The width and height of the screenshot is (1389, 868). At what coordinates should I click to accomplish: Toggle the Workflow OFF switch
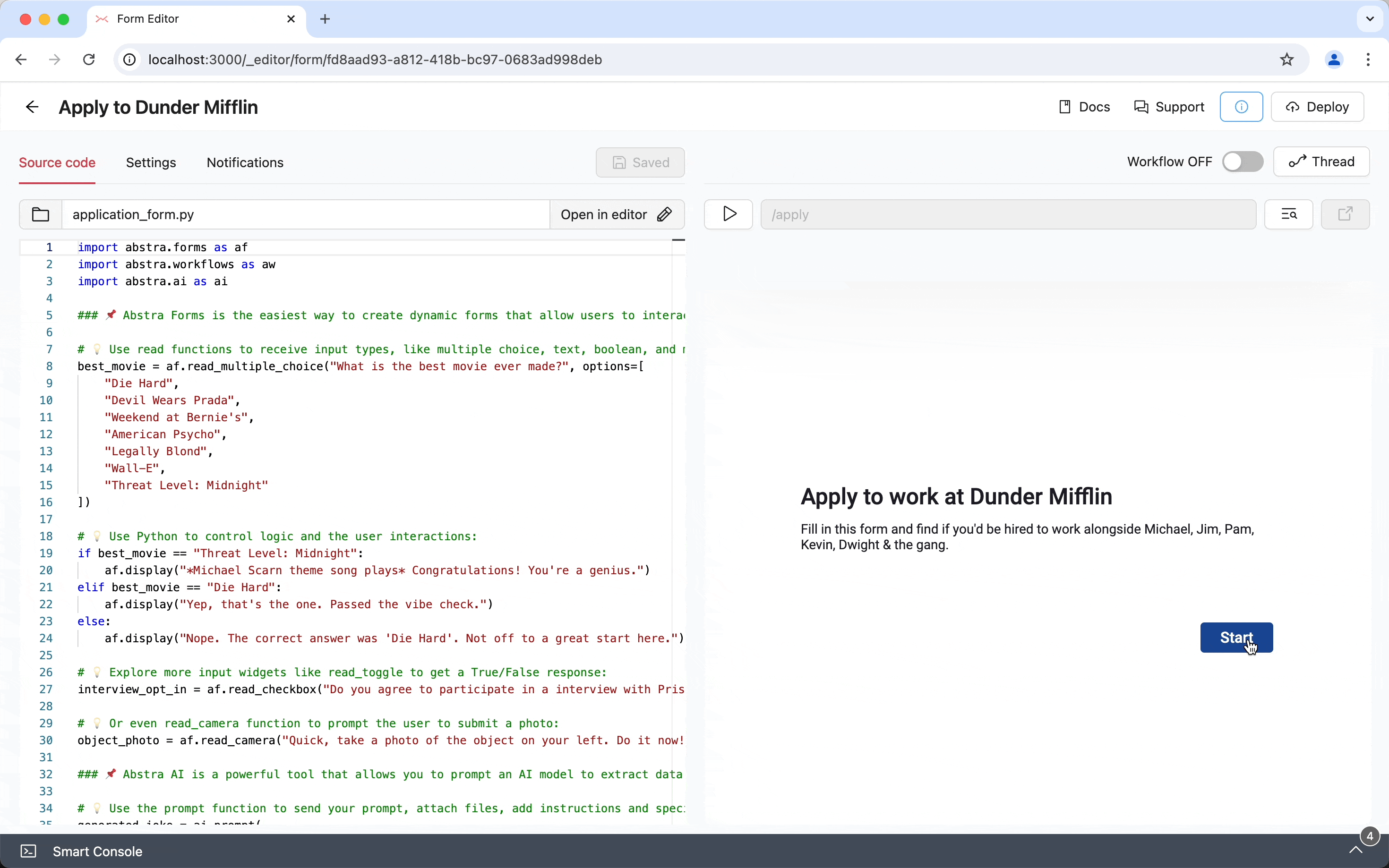1243,162
